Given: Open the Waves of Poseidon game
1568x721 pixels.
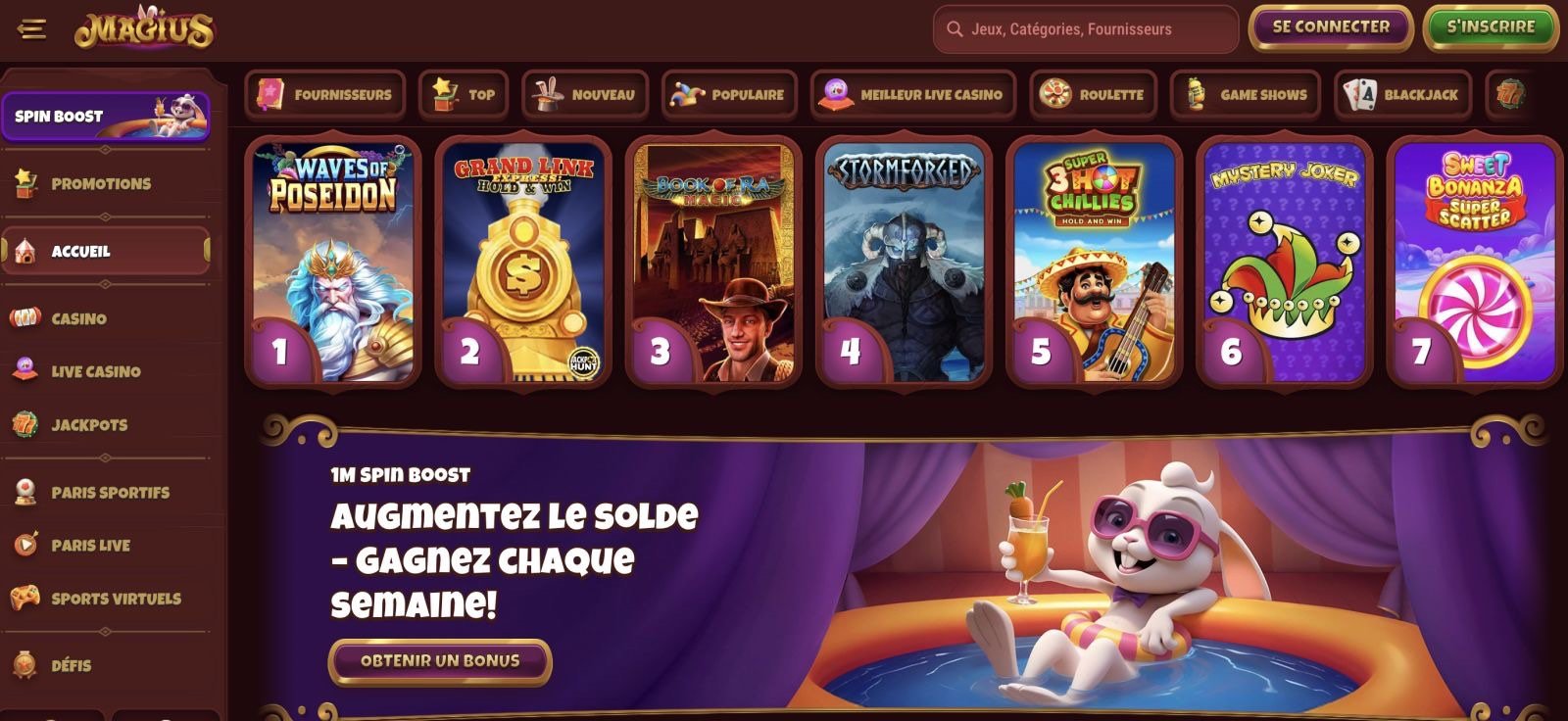Looking at the screenshot, I should [x=333, y=262].
